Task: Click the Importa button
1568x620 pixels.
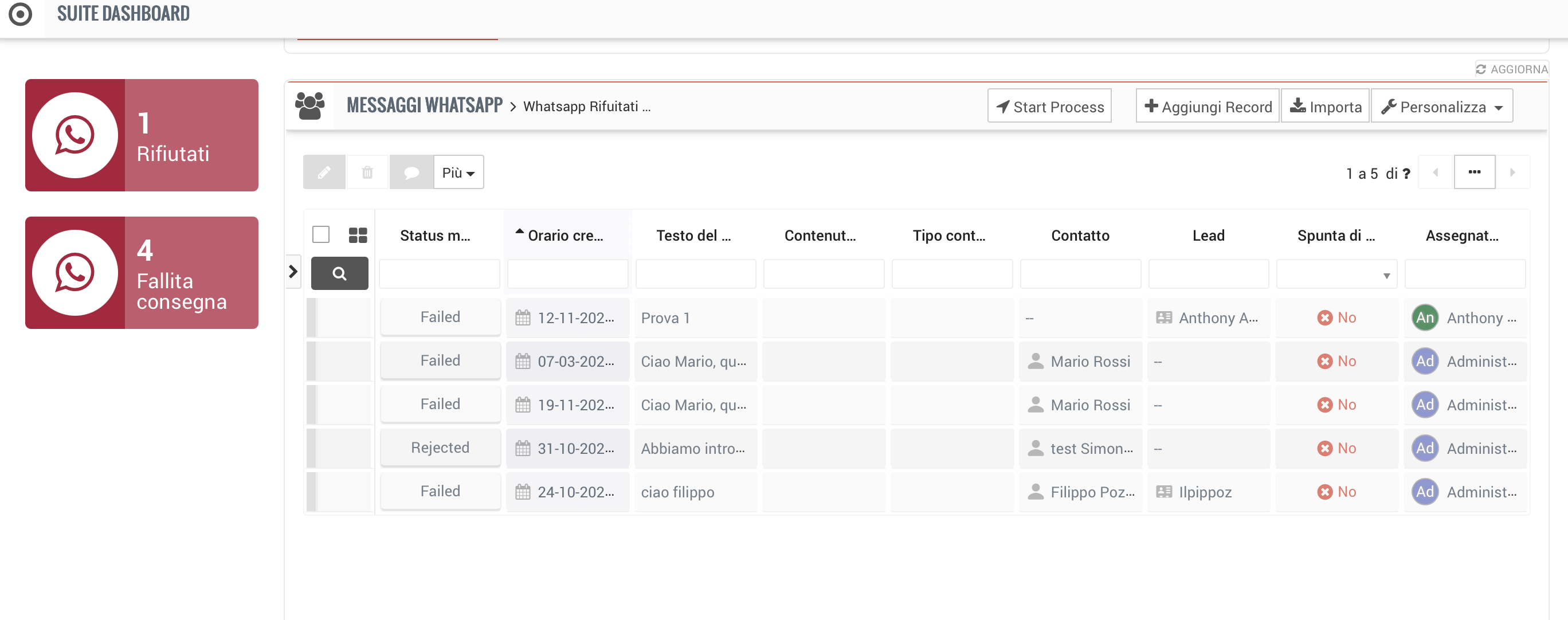Action: click(1325, 107)
